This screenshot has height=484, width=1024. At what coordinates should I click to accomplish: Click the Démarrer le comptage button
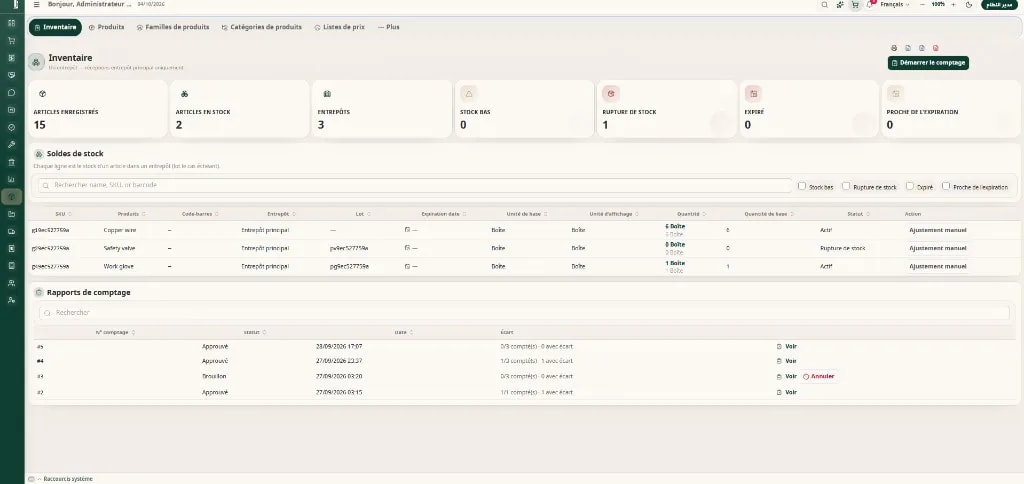(x=928, y=63)
